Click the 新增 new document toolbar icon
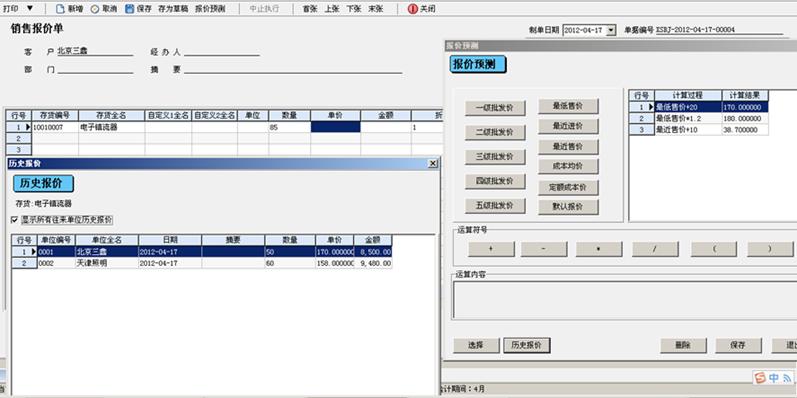The image size is (797, 398). [60, 9]
